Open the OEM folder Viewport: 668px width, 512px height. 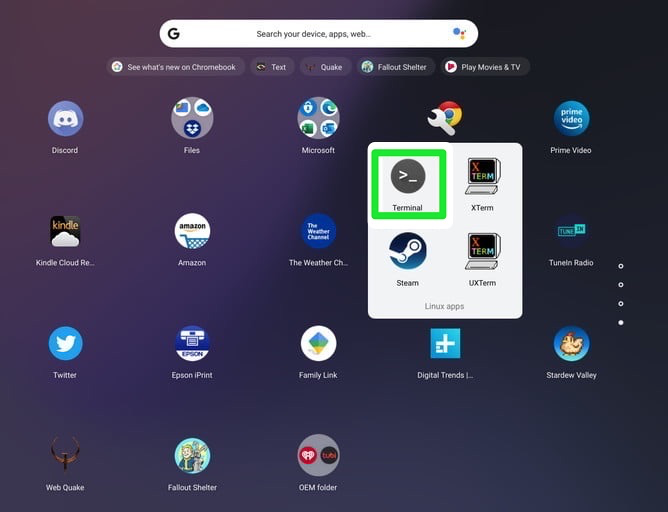[318, 455]
